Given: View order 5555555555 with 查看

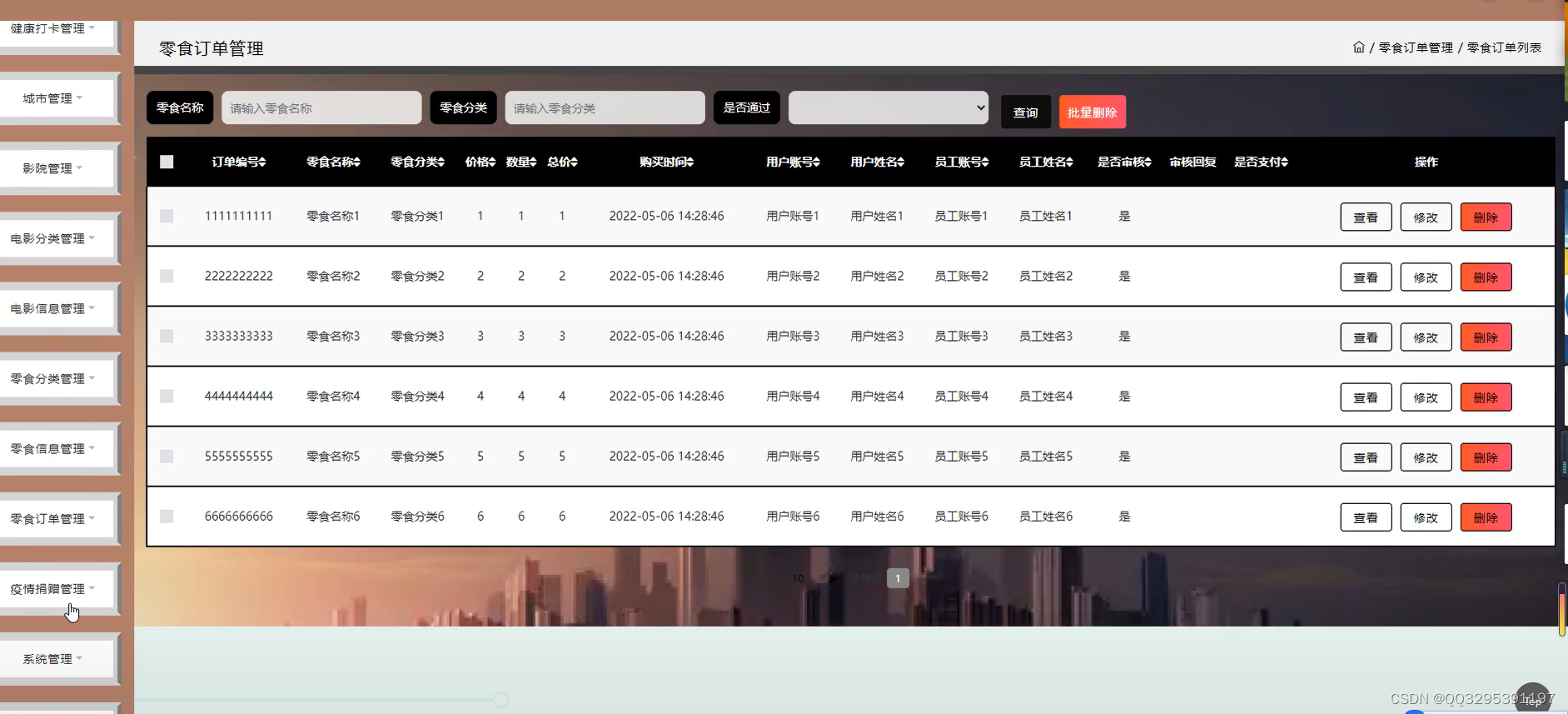Looking at the screenshot, I should tap(1366, 457).
